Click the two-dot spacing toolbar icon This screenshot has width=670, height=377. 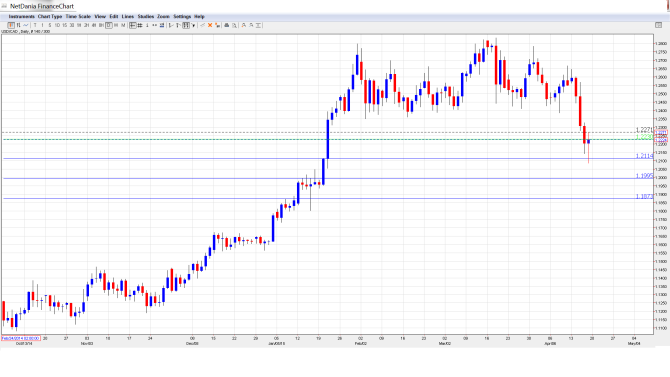(154, 25)
